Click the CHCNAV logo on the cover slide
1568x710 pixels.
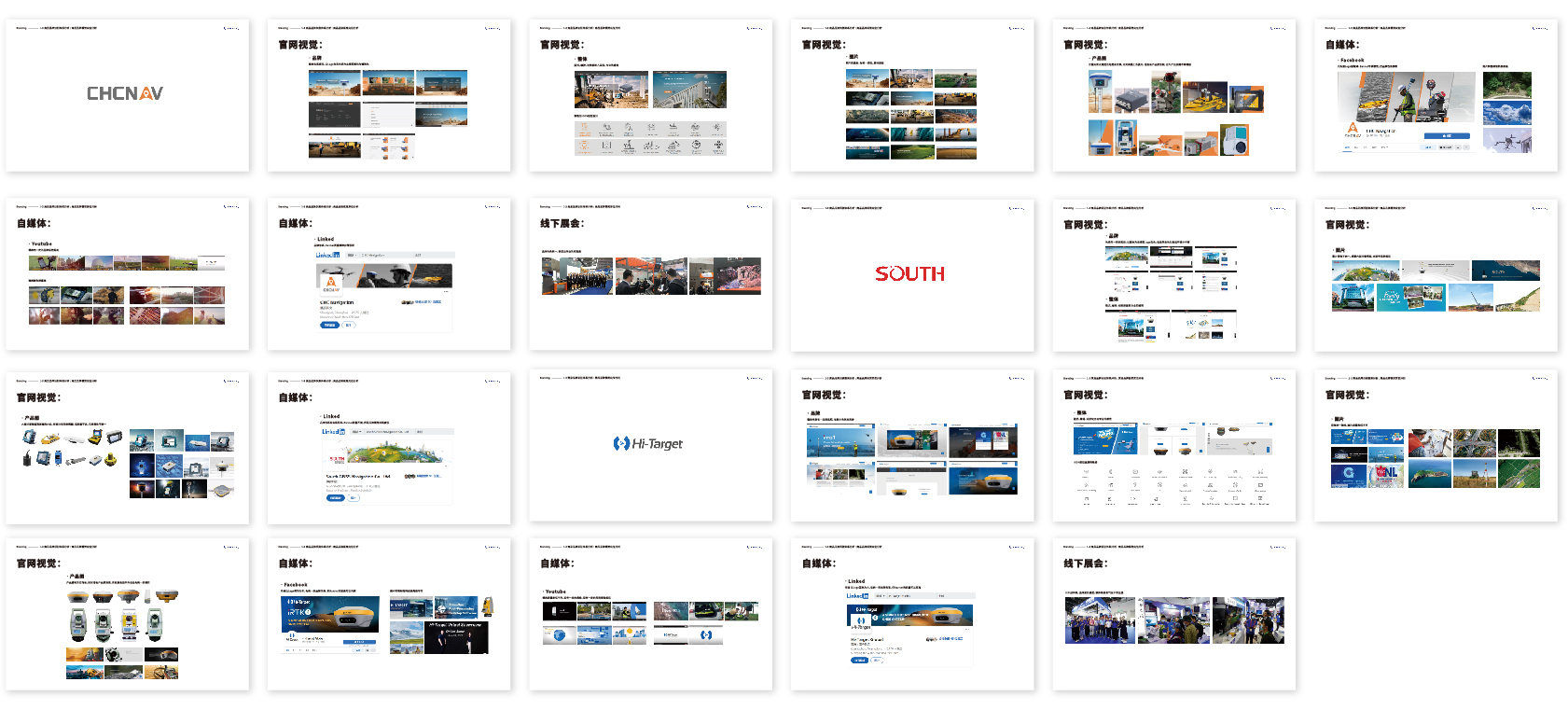[x=125, y=93]
